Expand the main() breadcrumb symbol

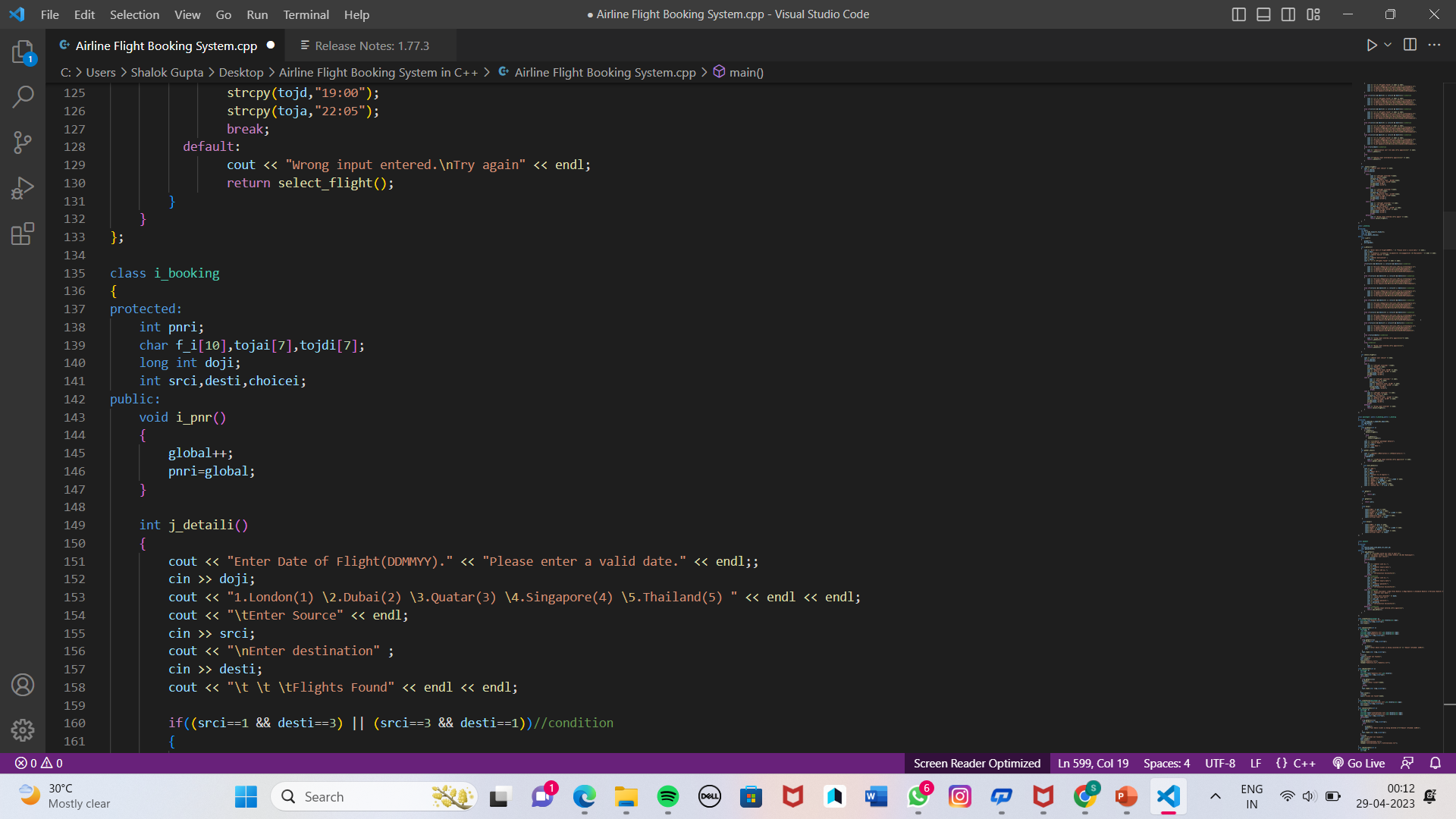[x=745, y=72]
